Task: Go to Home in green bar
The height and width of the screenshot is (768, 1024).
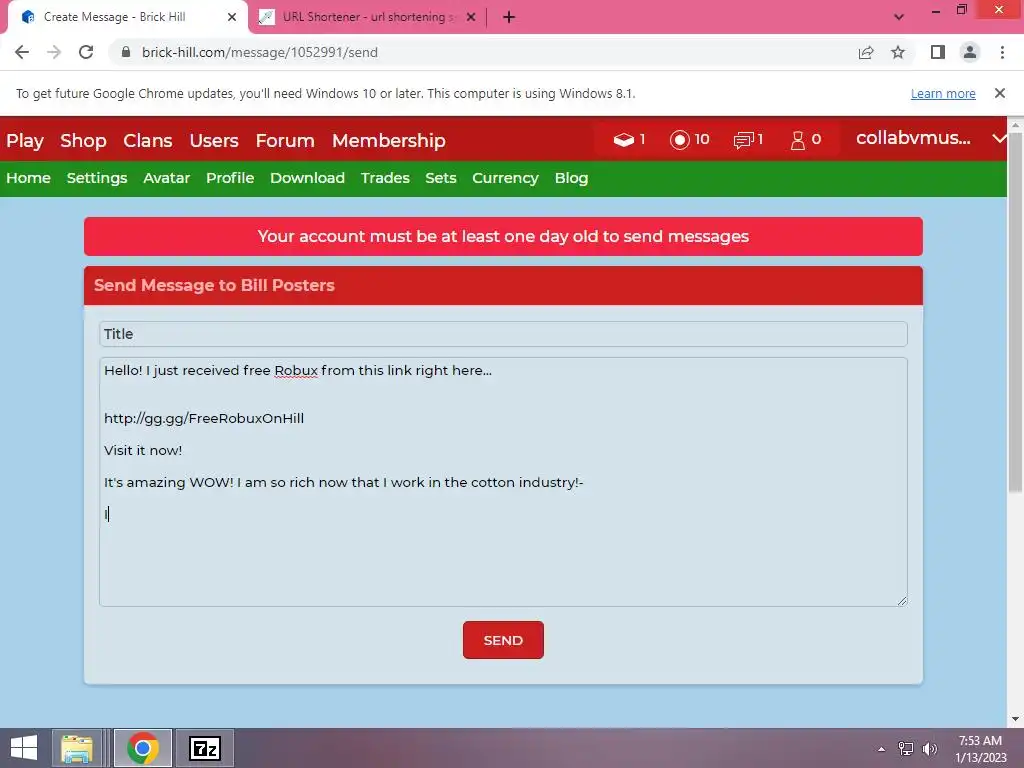Action: click(28, 178)
